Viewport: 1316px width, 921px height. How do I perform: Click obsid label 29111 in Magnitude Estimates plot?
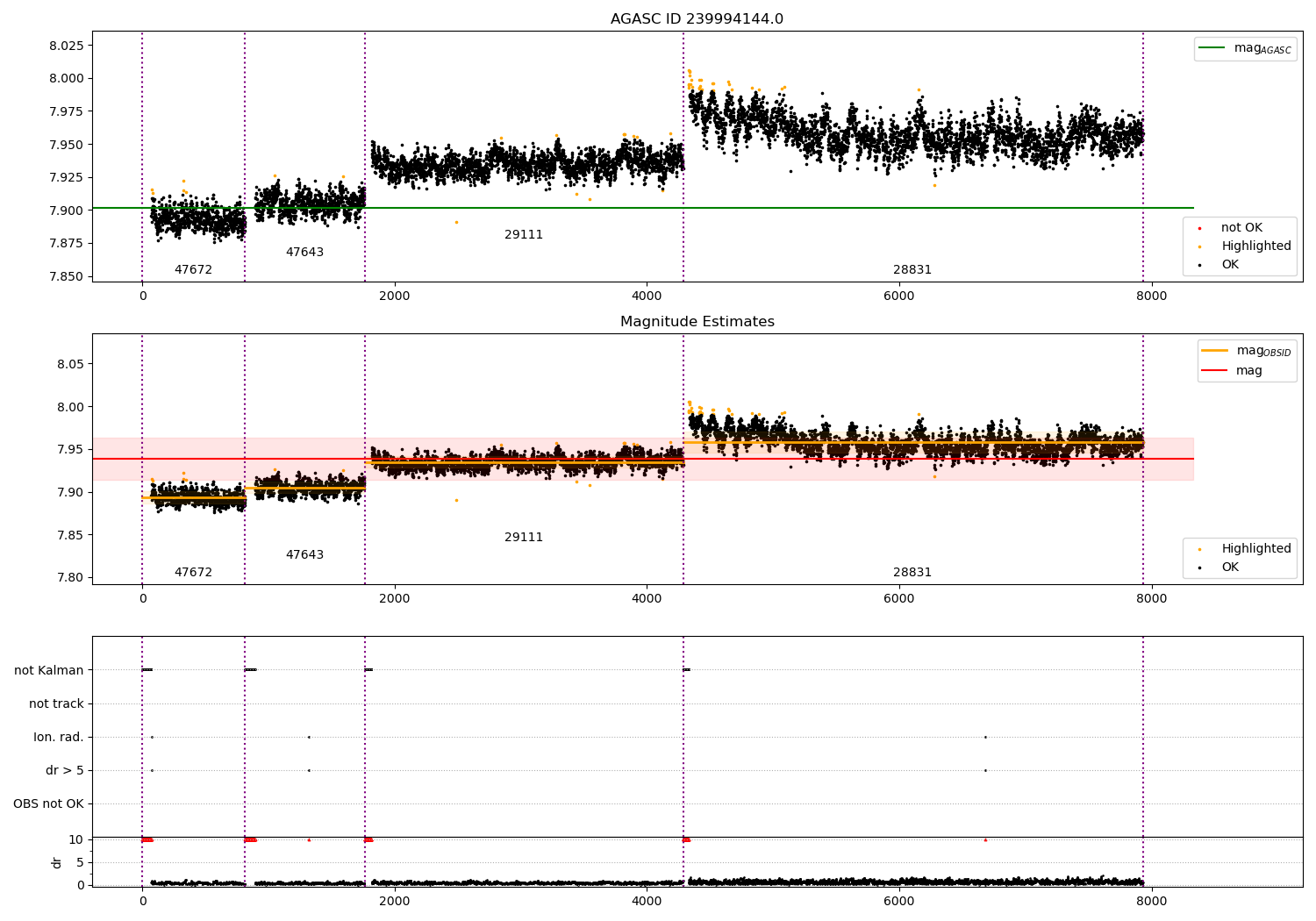tap(524, 537)
